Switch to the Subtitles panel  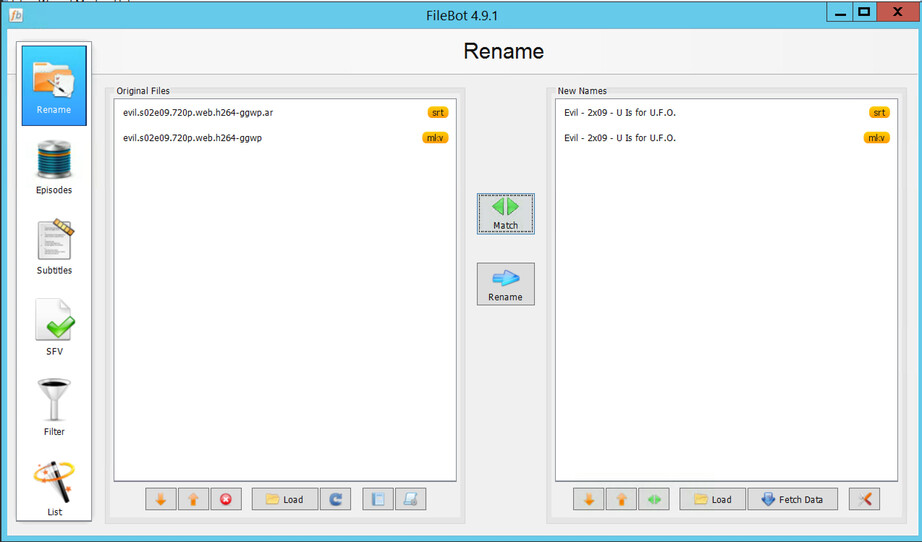(54, 248)
